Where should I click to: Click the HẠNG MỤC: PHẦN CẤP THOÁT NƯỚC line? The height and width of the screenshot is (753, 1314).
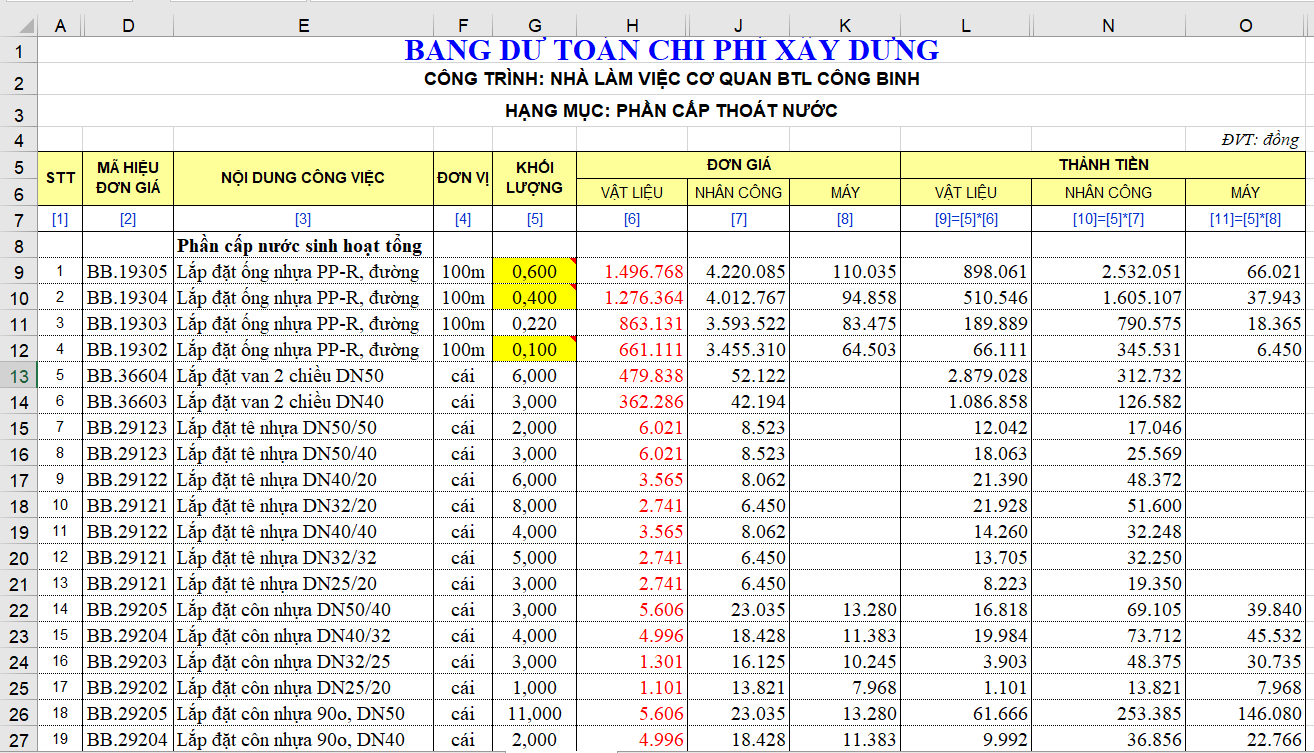tap(671, 111)
